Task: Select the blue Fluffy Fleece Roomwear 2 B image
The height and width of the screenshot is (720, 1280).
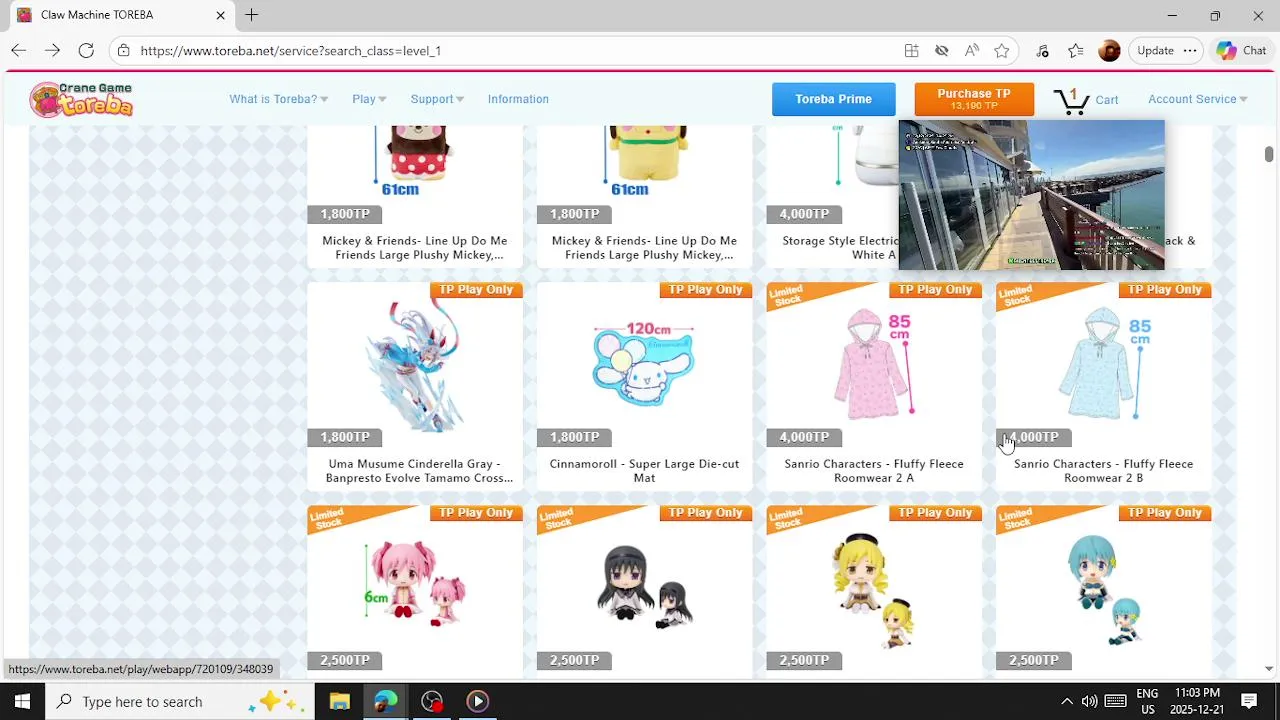Action: 1103,364
